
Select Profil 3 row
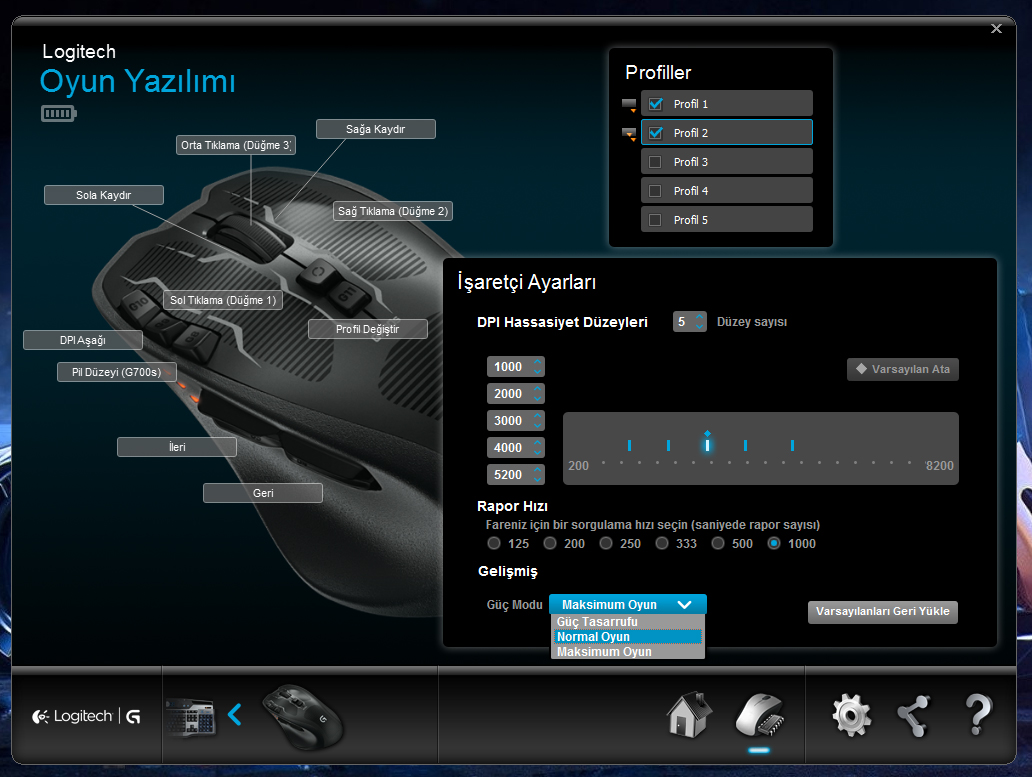(x=727, y=162)
